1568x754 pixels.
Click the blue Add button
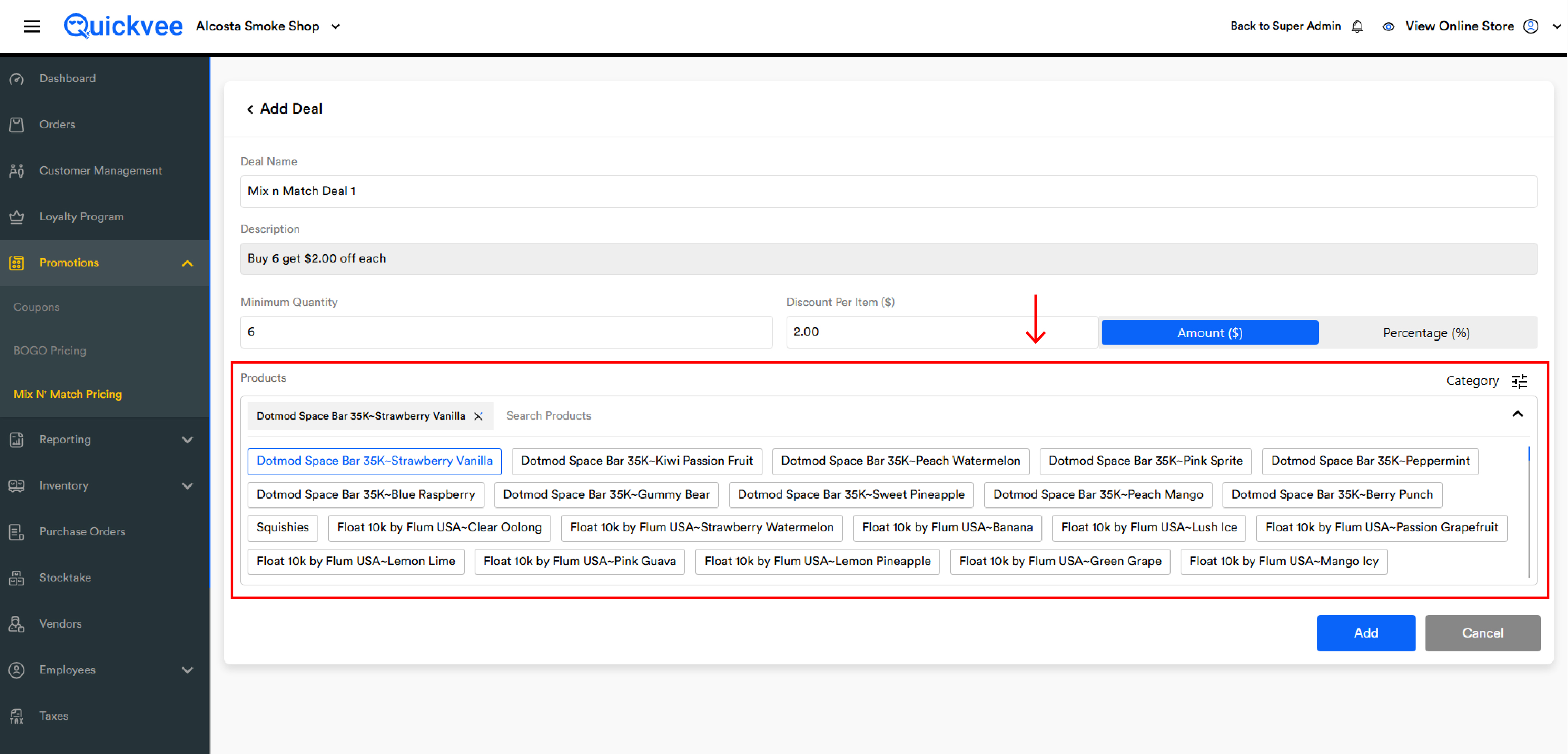point(1366,633)
